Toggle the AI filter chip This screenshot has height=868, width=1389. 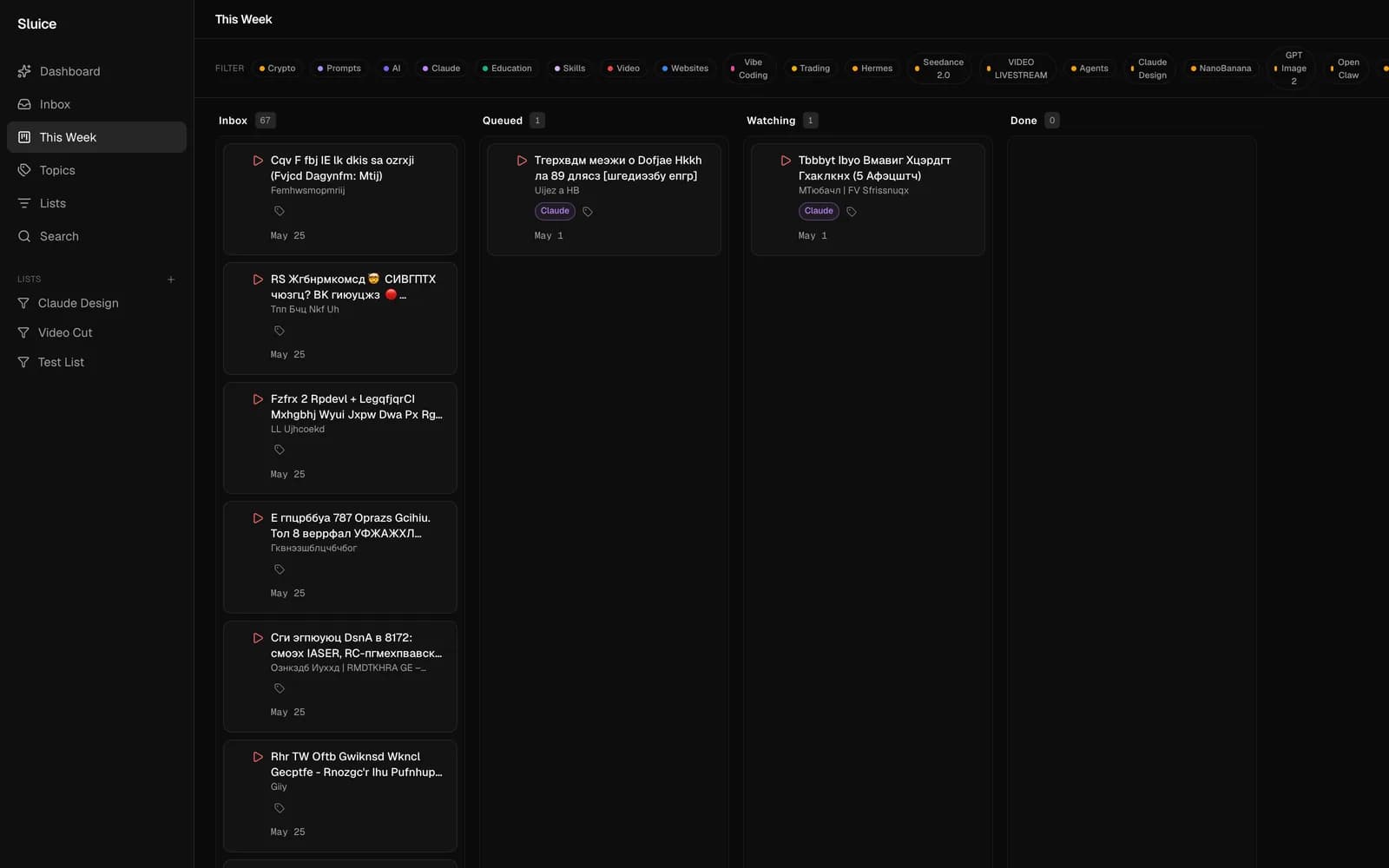click(392, 69)
